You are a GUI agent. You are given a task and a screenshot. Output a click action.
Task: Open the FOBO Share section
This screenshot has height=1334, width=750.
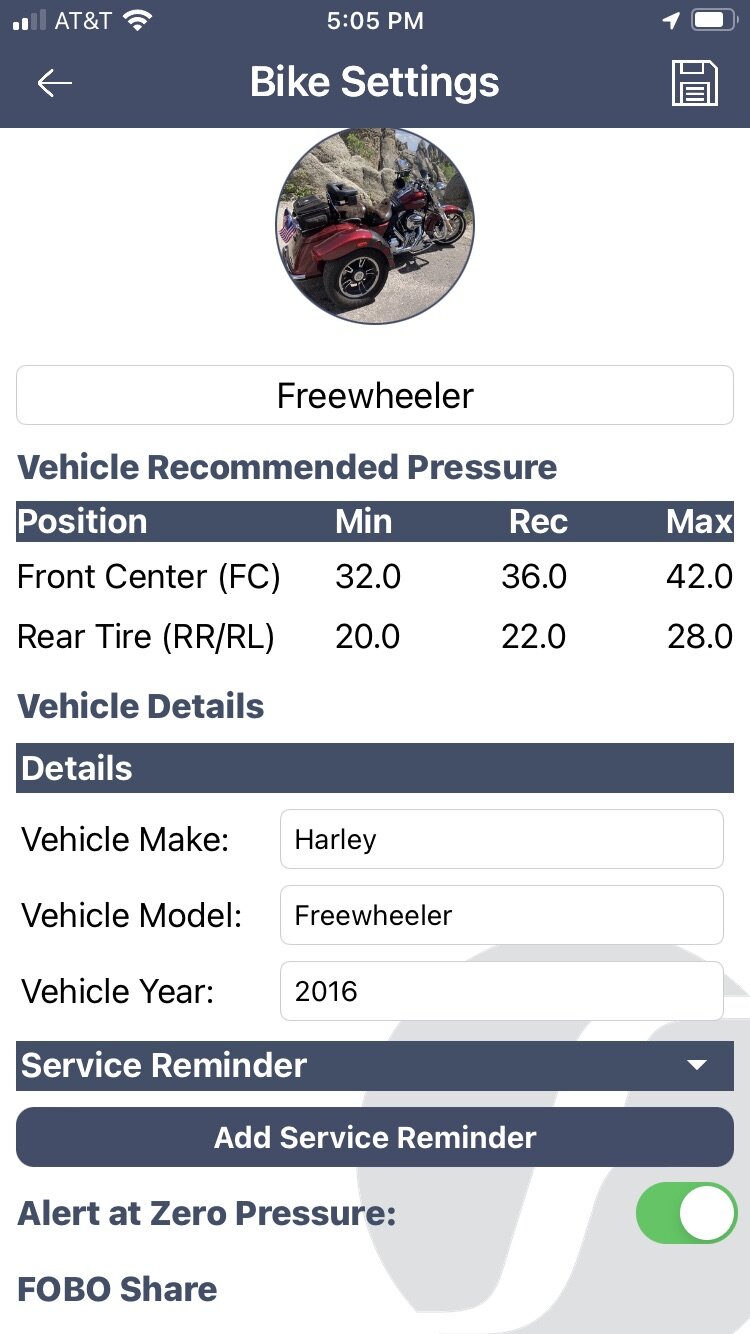pos(117,1289)
